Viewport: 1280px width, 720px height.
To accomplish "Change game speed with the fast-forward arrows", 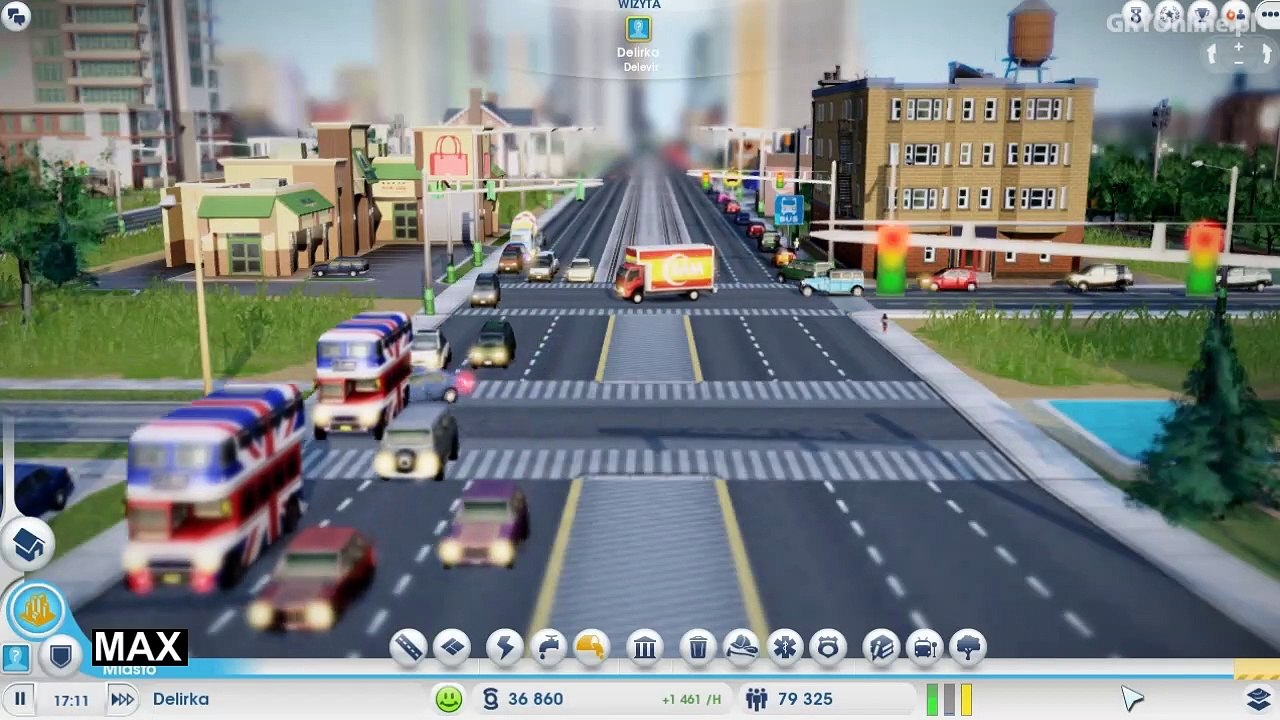I will tap(122, 699).
